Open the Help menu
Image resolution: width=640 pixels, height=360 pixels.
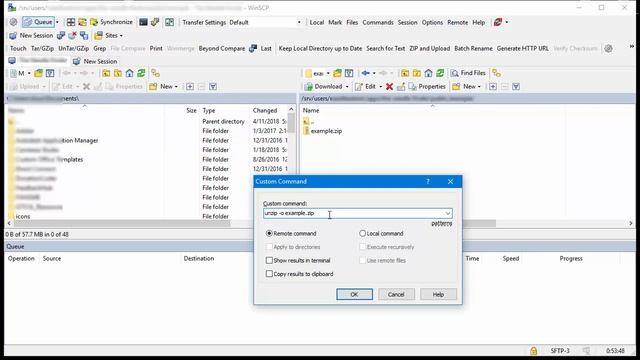pyautogui.click(x=478, y=22)
